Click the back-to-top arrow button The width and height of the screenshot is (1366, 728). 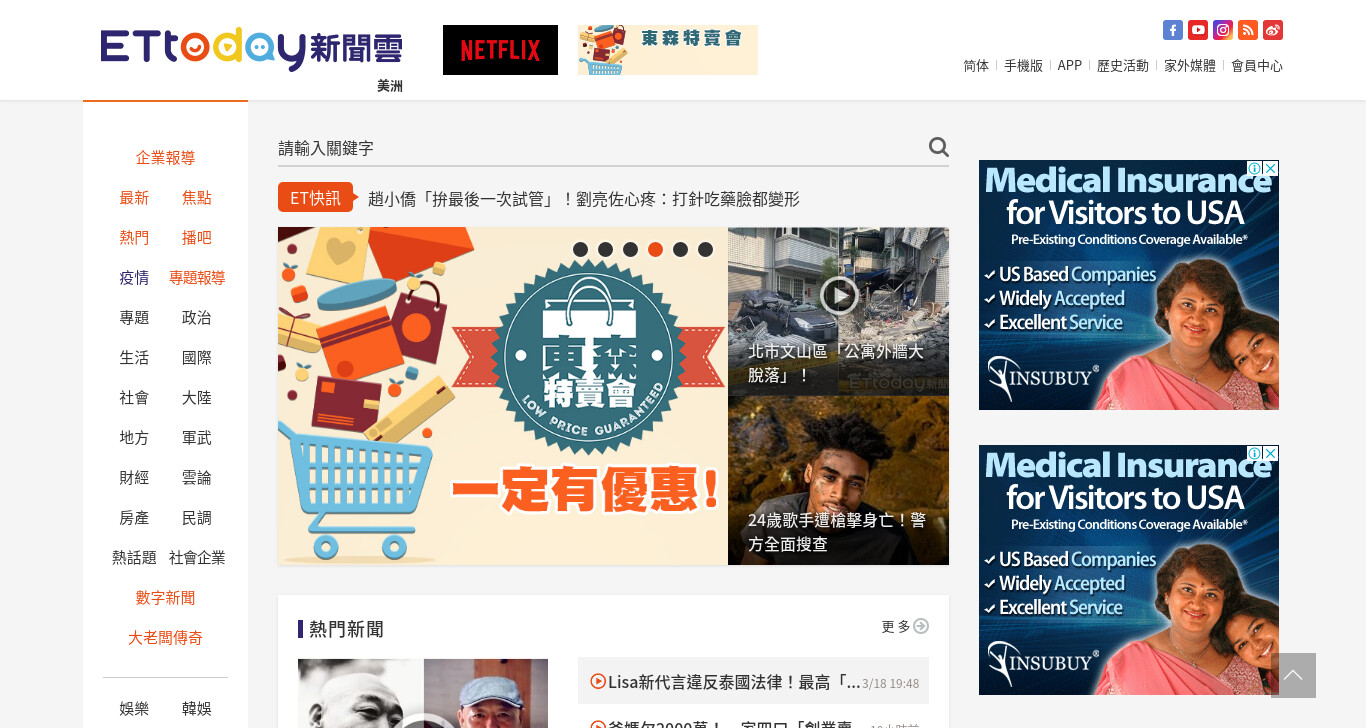[x=1293, y=675]
